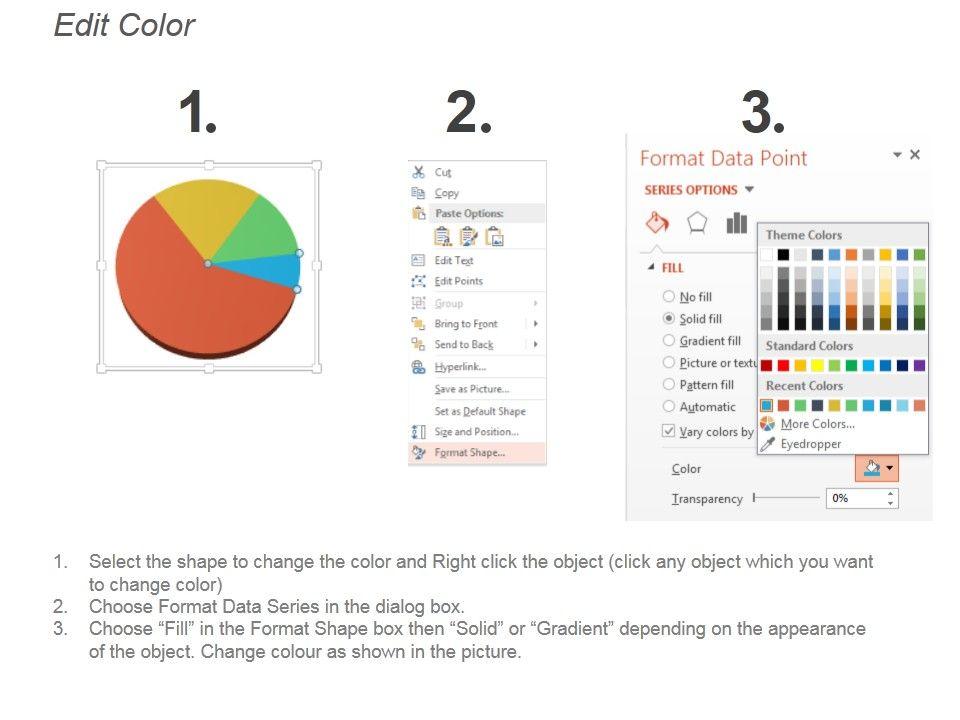
Task: Collapse the Fill section
Action: pyautogui.click(x=652, y=268)
